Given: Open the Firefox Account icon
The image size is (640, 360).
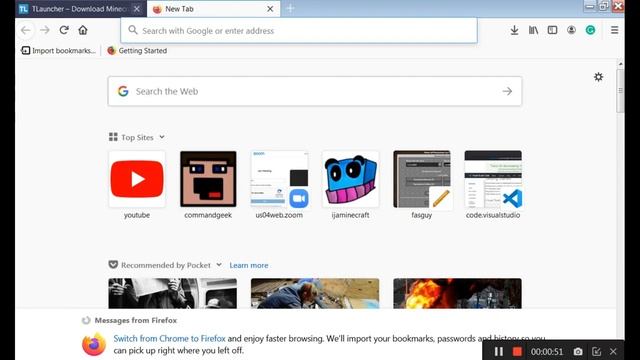Looking at the screenshot, I should point(571,30).
